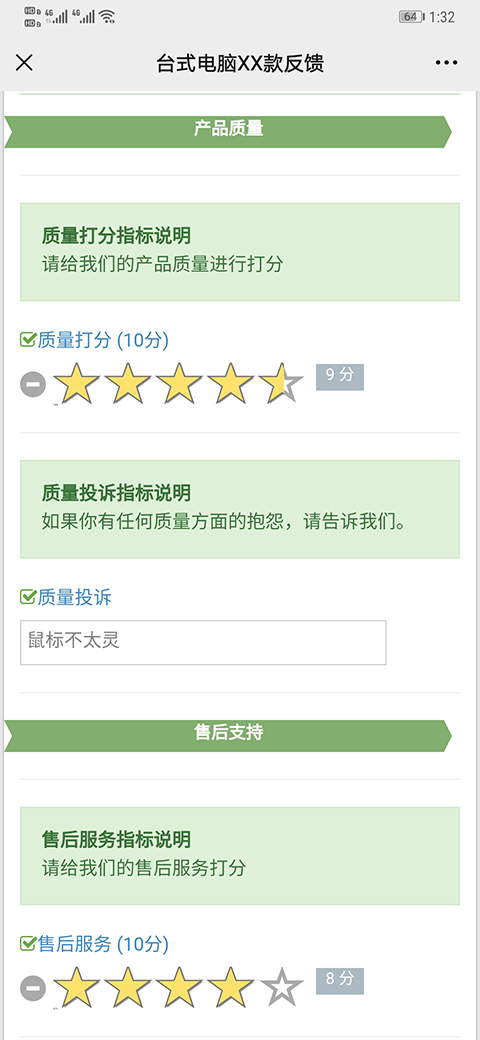Reset quality rating with minus icon
The height and width of the screenshot is (1040, 480).
32,384
